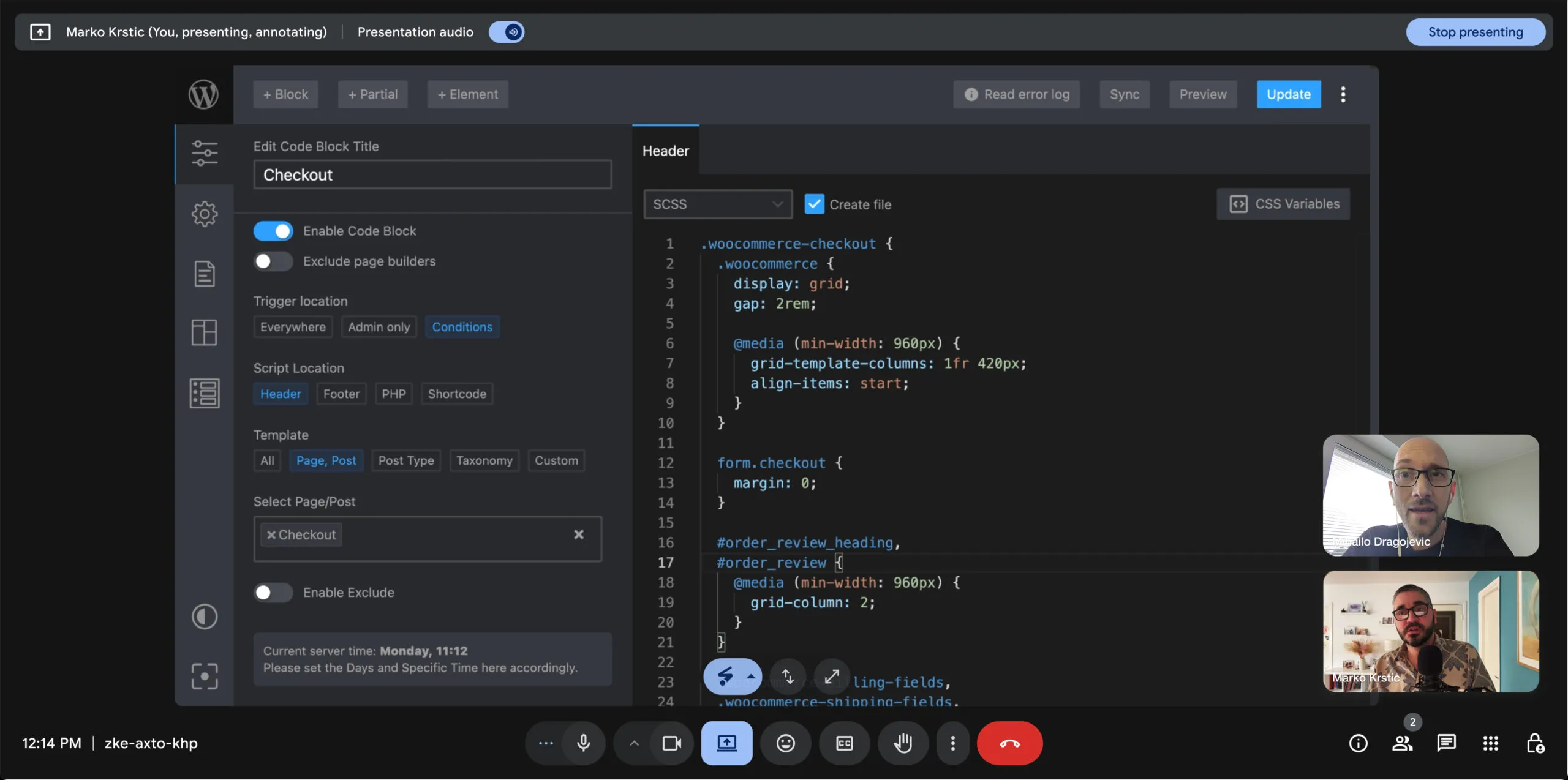Open the gear settings sidebar icon

coord(204,214)
